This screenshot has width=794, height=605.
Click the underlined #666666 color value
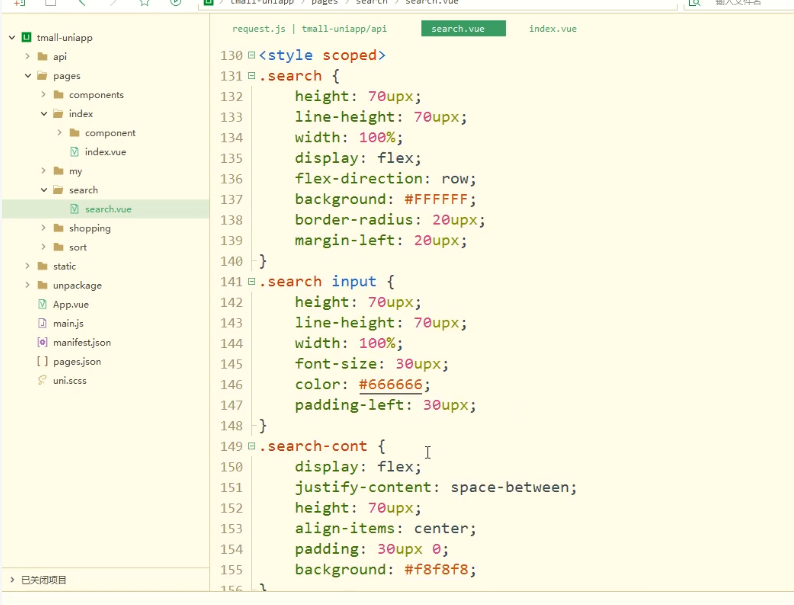pos(390,385)
